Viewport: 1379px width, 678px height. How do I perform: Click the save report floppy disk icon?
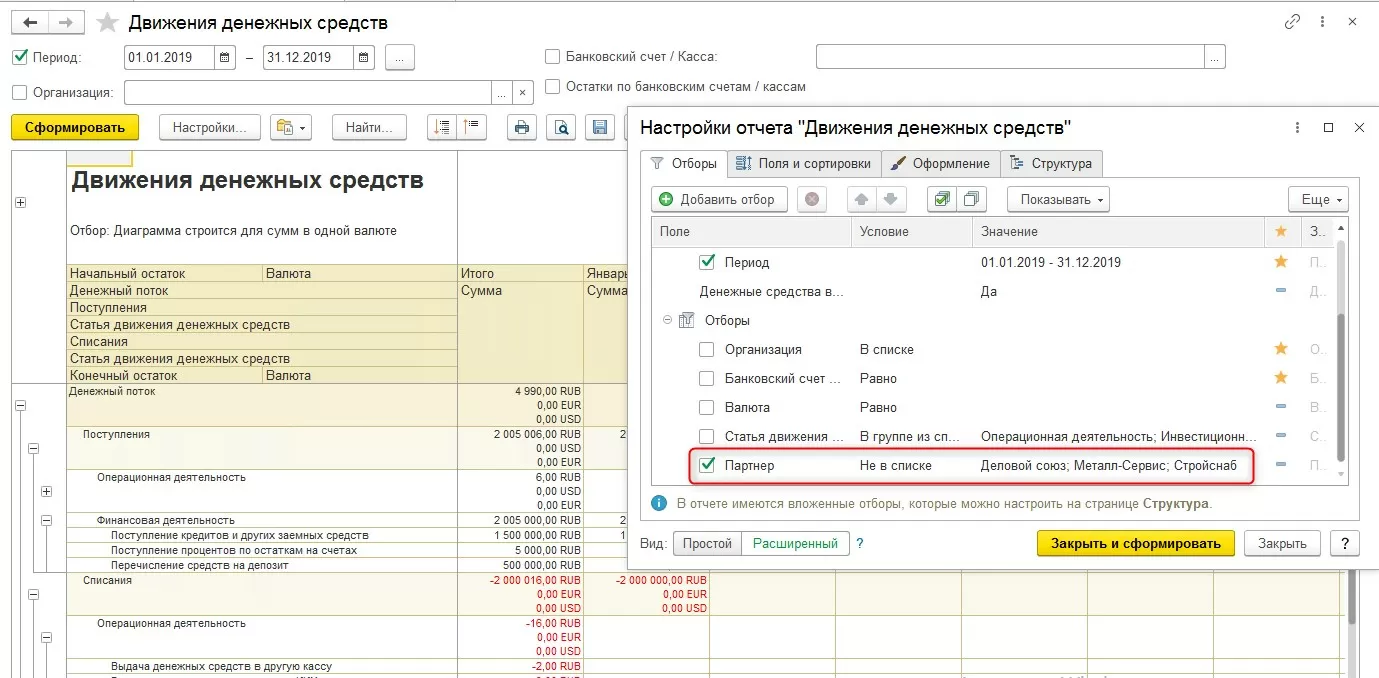tap(600, 127)
